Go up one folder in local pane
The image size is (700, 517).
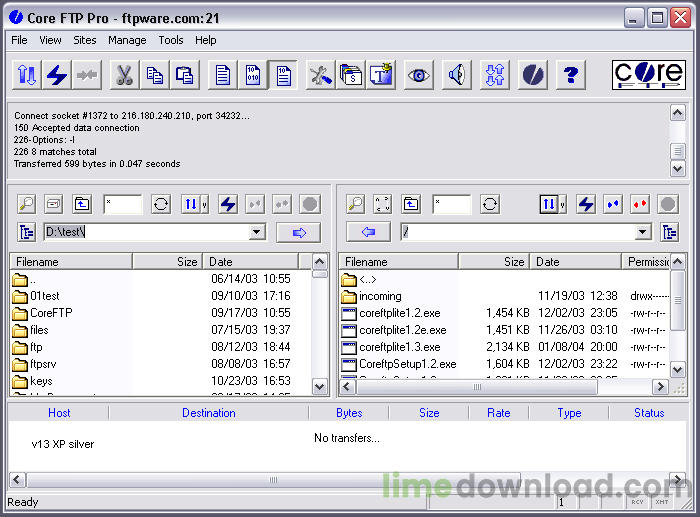[82, 204]
